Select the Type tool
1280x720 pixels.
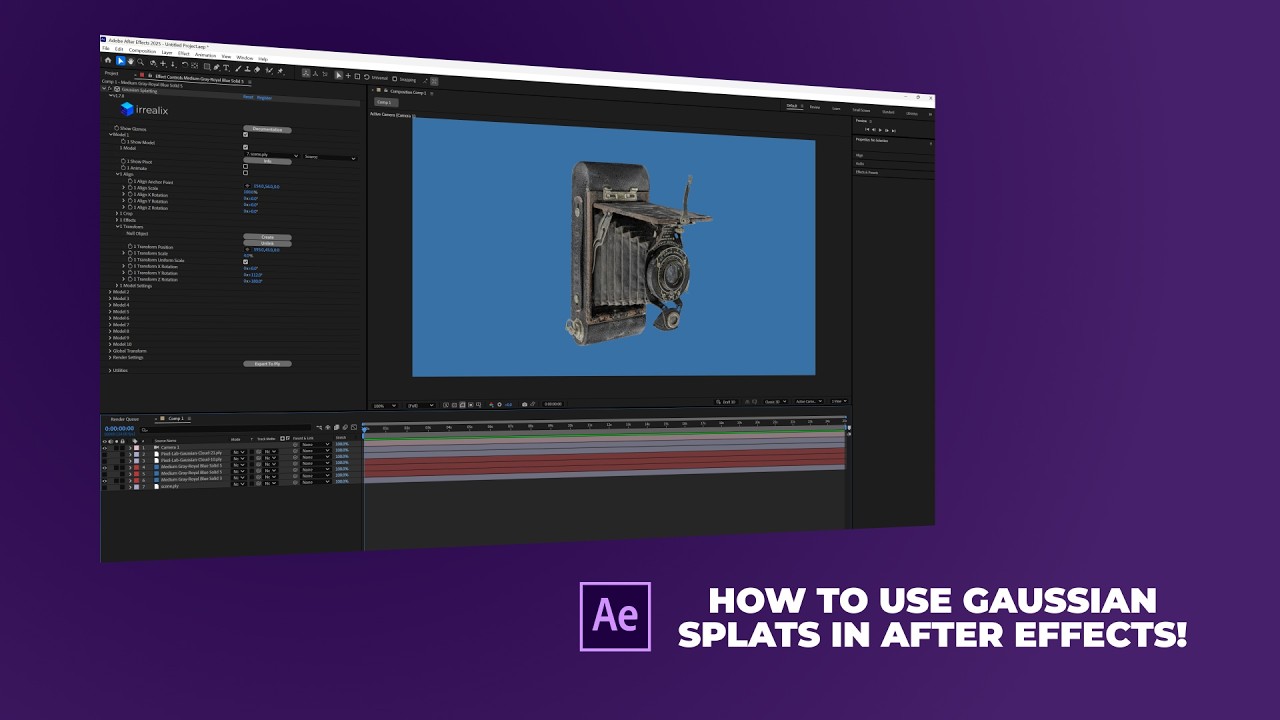[226, 67]
